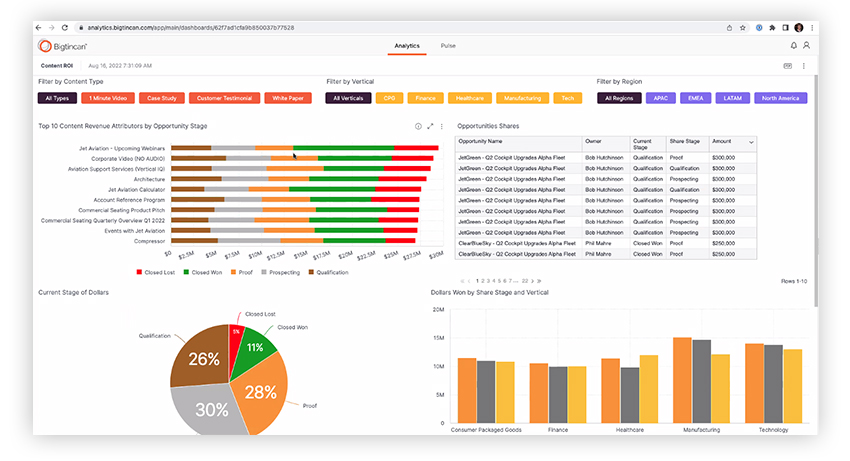The width and height of the screenshot is (850, 461).
Task: Toggle Closed Lost legend swatch
Action: point(139,272)
